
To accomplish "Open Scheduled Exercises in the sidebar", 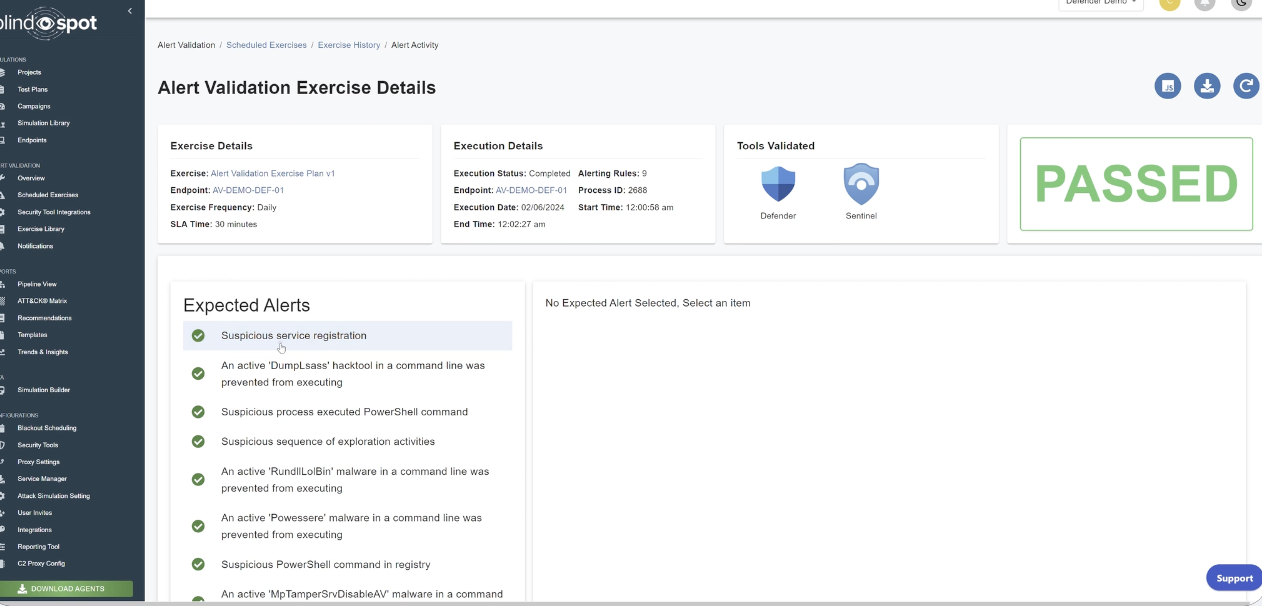I will pyautogui.click(x=47, y=195).
